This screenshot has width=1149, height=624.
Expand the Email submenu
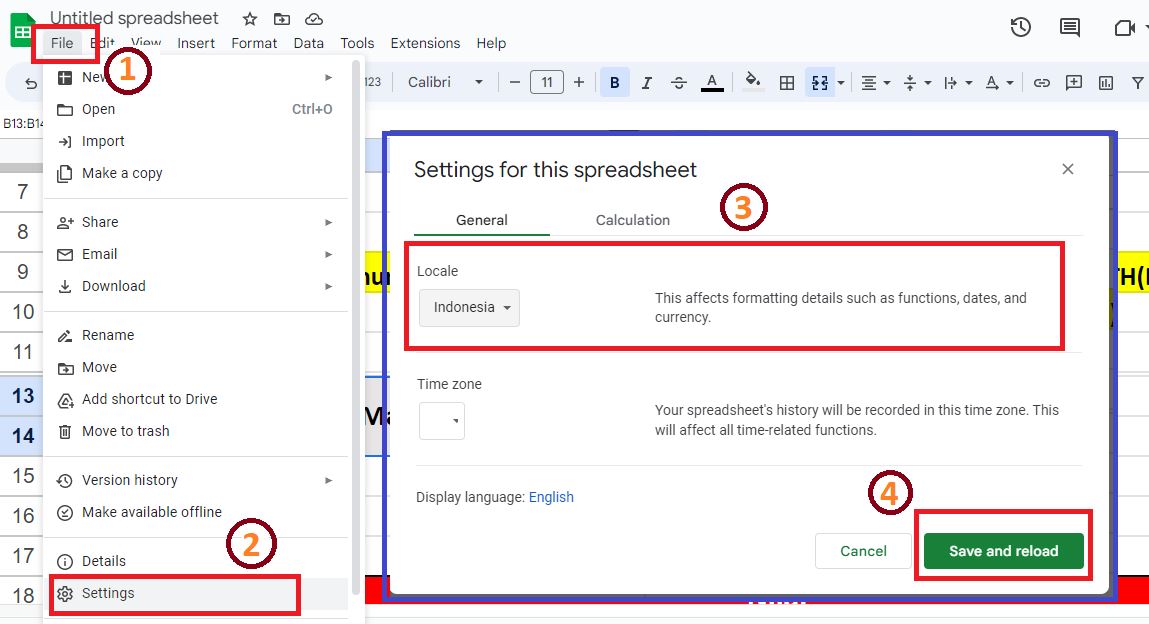[x=196, y=254]
